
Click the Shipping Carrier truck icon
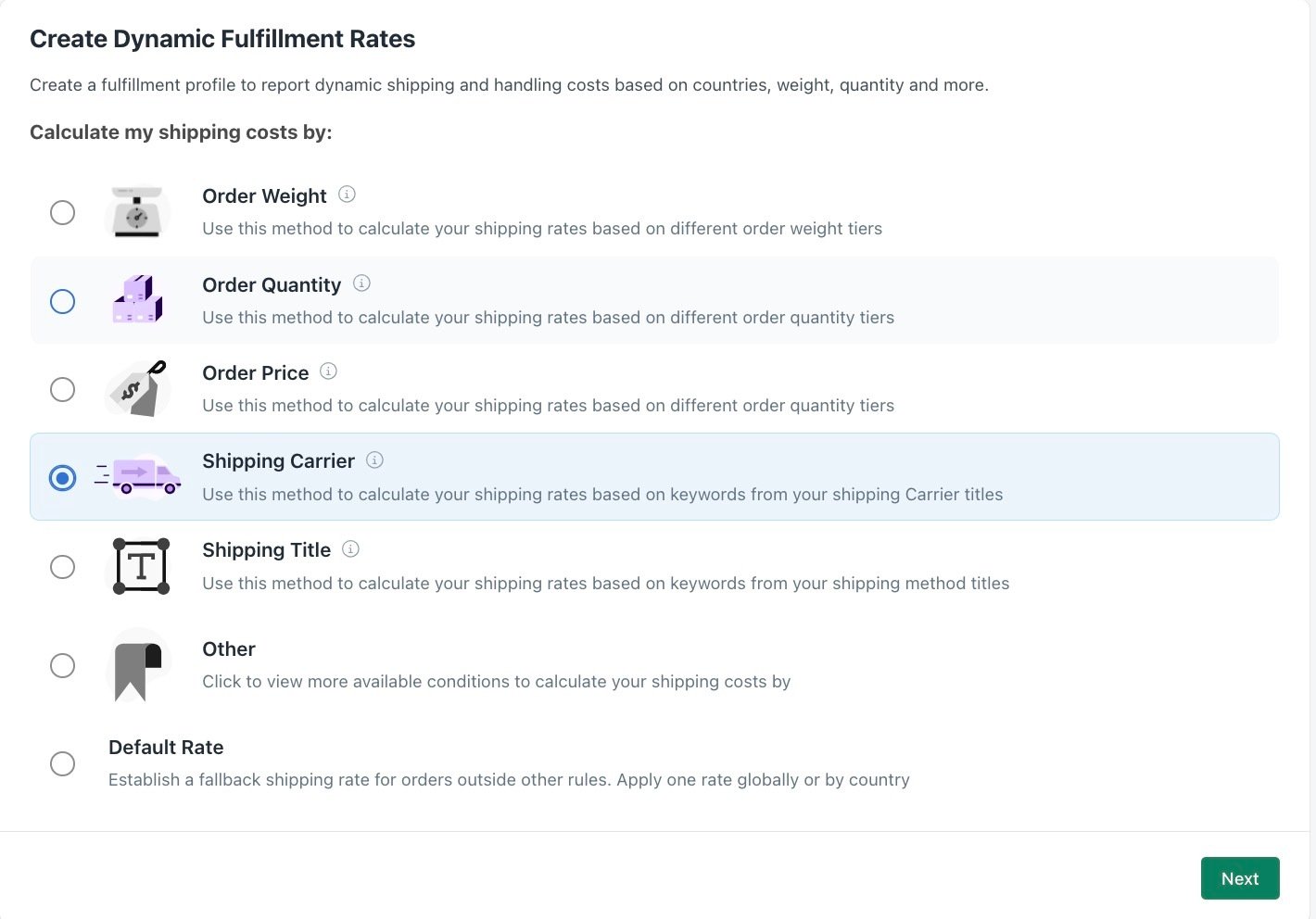138,477
